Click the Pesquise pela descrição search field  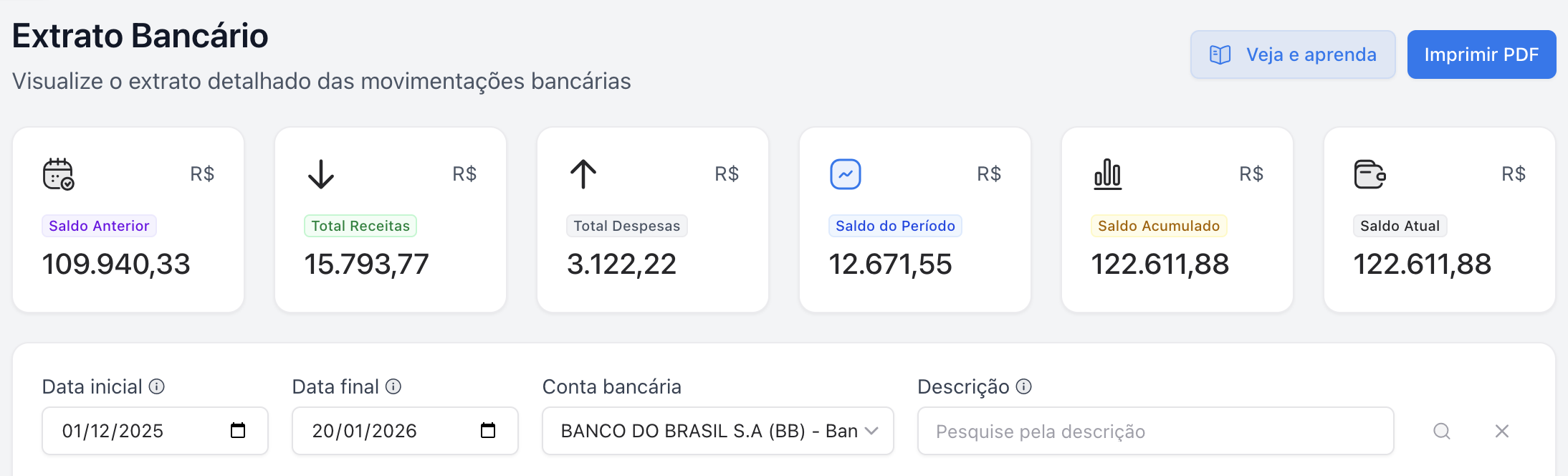[1155, 431]
